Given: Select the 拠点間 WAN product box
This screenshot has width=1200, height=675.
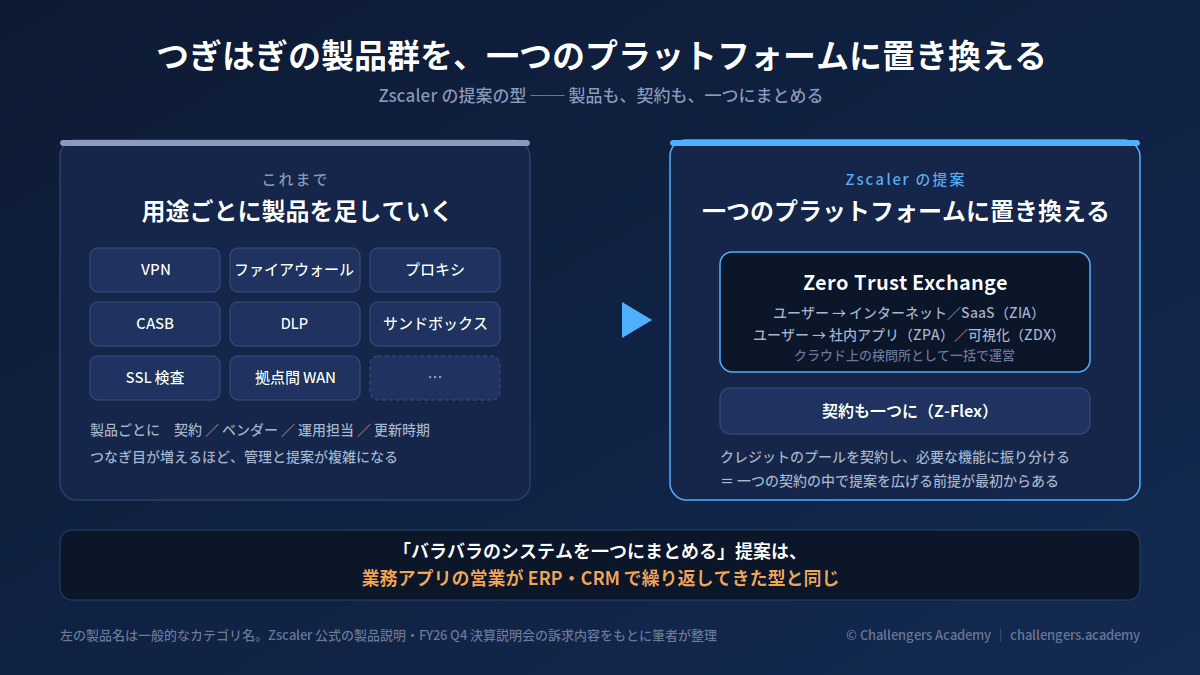Looking at the screenshot, I should (x=295, y=378).
